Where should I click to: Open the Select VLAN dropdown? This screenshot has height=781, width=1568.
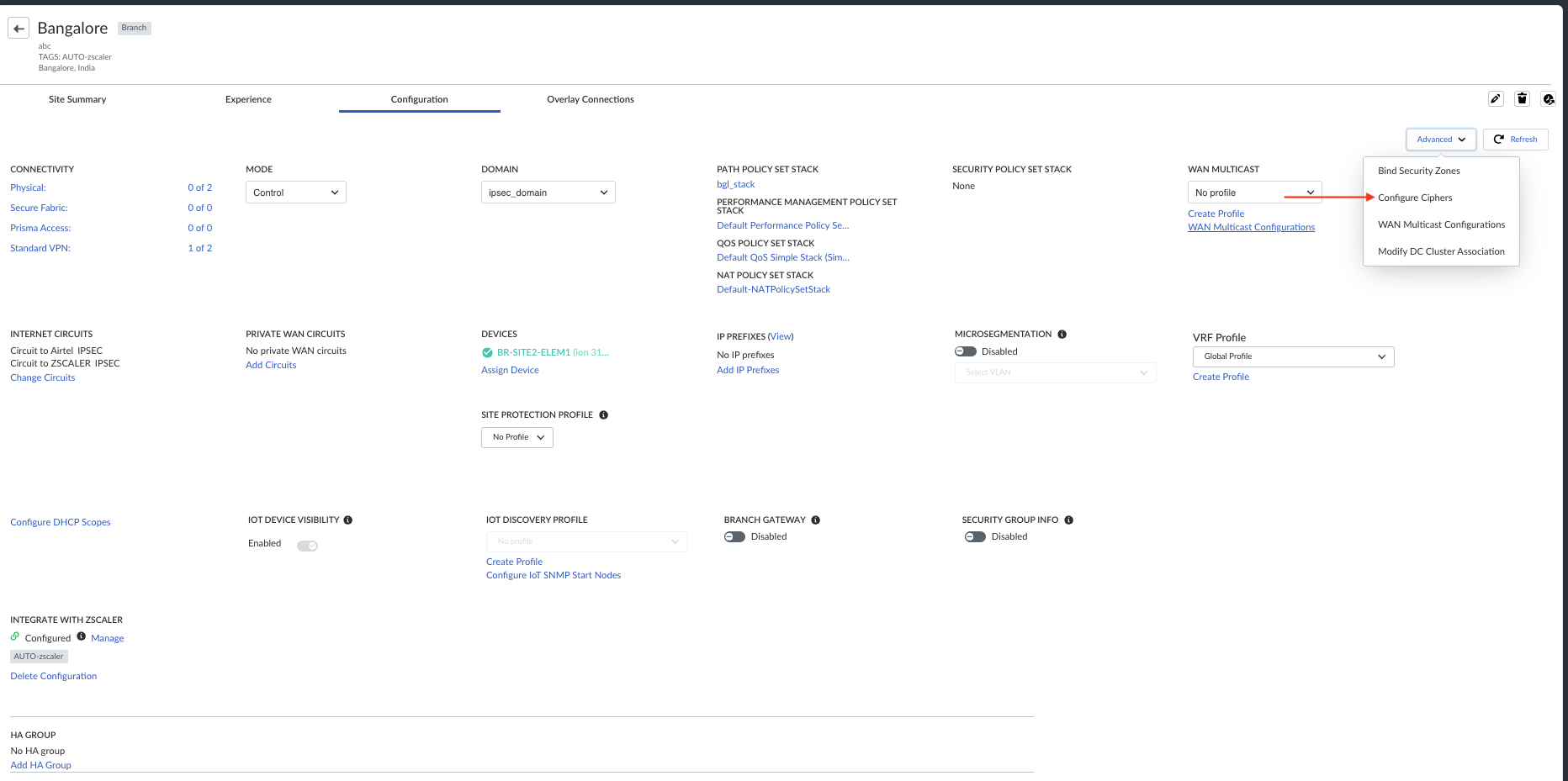pos(1056,372)
